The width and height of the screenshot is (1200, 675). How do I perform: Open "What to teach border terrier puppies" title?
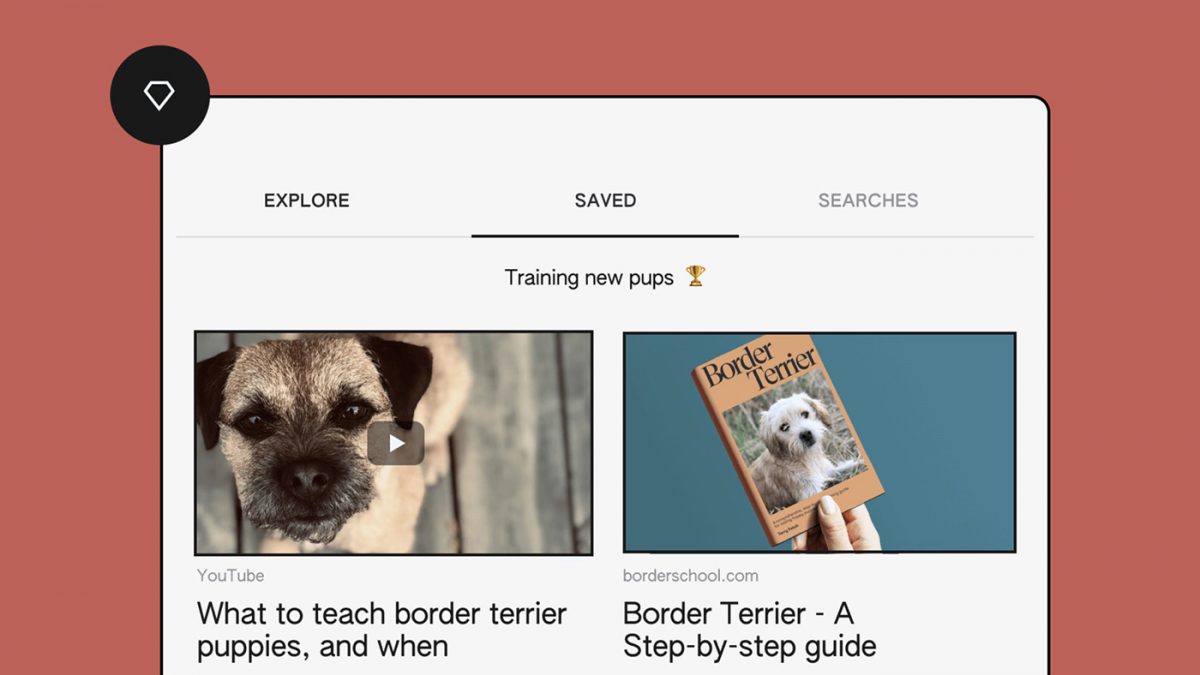click(x=381, y=628)
